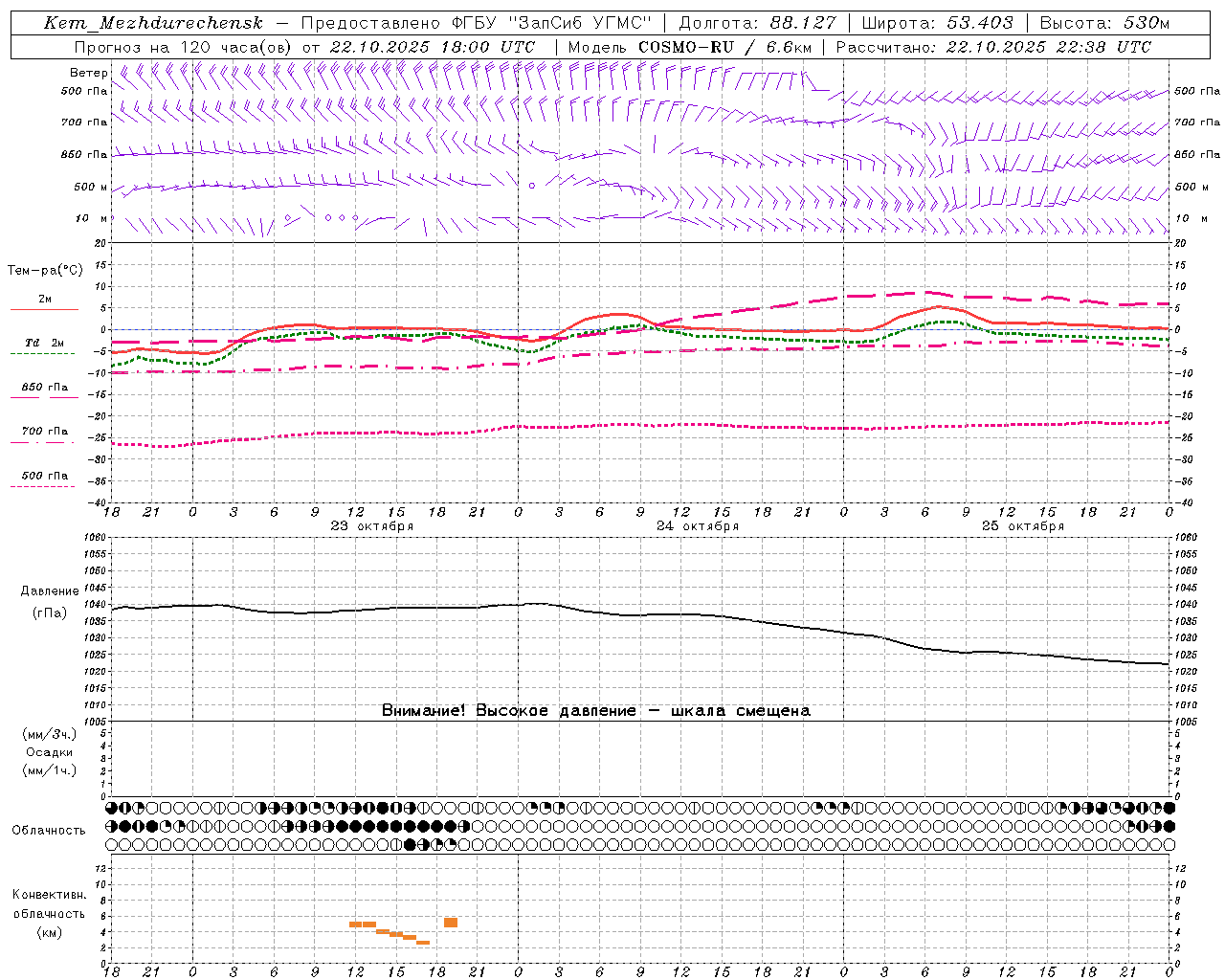The image size is (1225, 980).
Task: Click the 23 октября date label
Action: tap(372, 526)
